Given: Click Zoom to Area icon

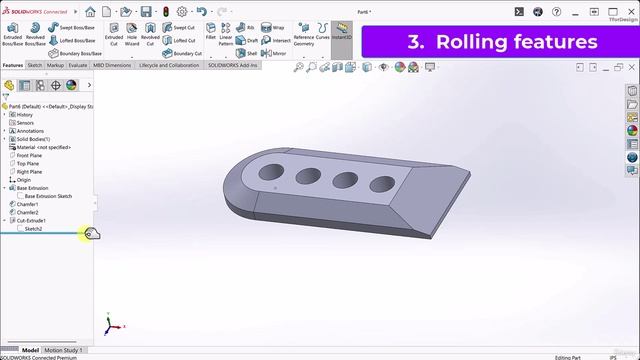Looking at the screenshot, I should (x=311, y=67).
